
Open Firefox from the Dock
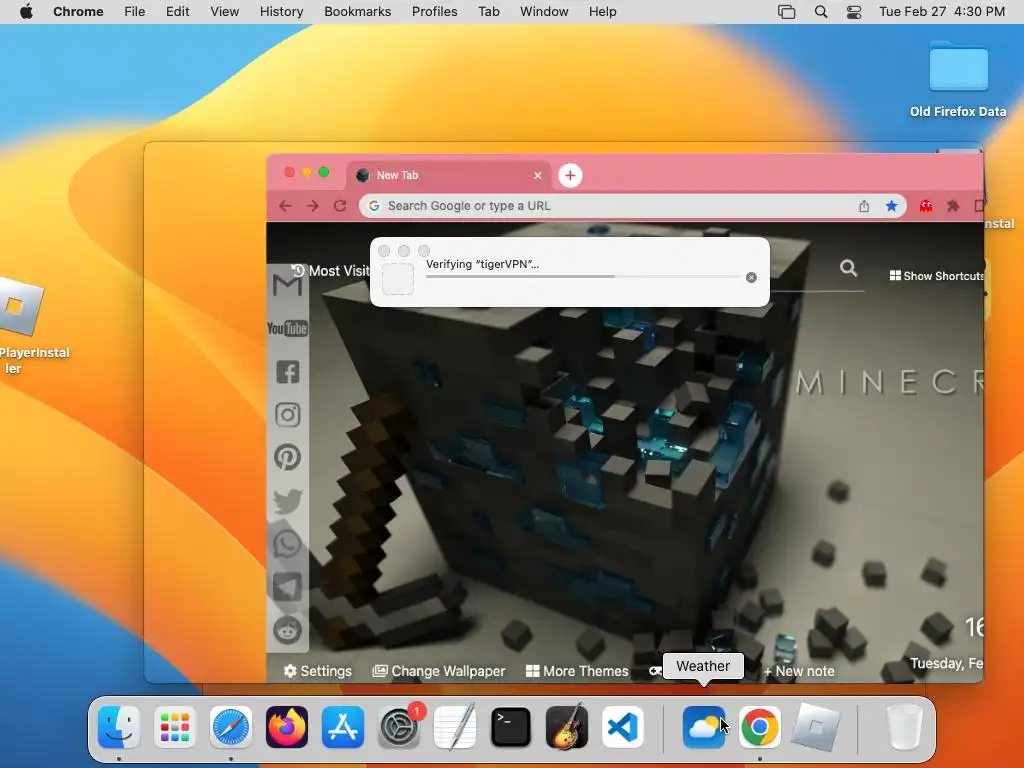(x=287, y=727)
